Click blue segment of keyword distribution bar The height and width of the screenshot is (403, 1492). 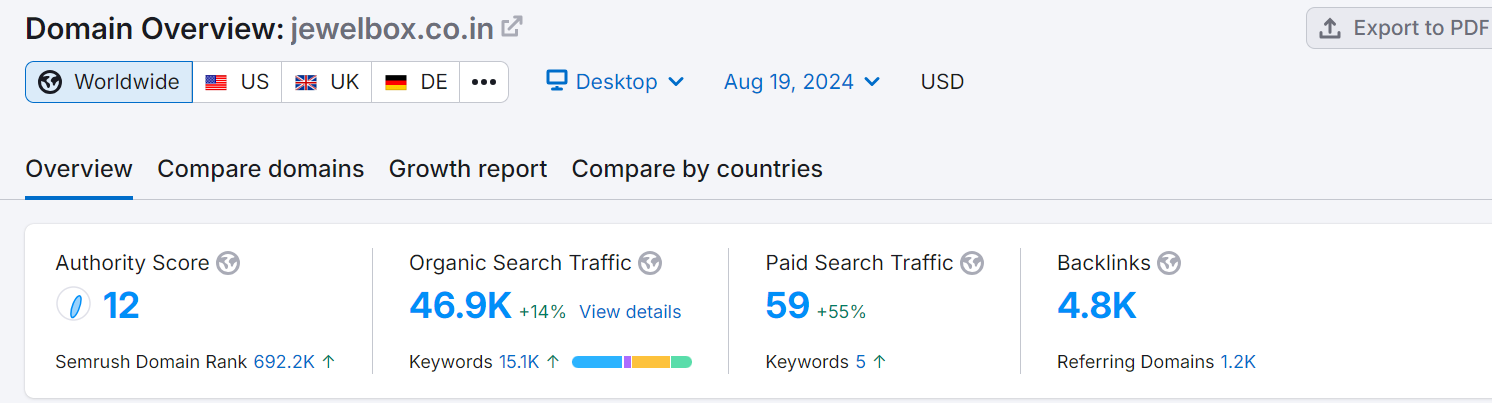(x=597, y=362)
